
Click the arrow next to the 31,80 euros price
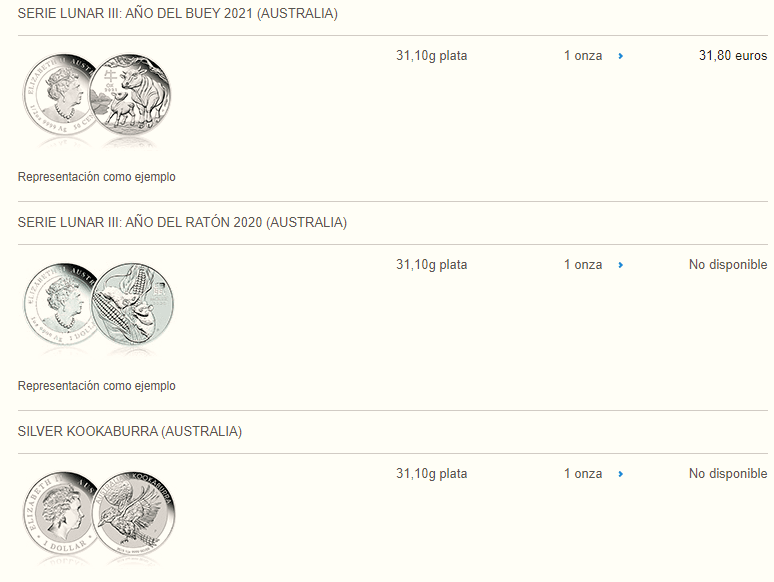tap(621, 56)
